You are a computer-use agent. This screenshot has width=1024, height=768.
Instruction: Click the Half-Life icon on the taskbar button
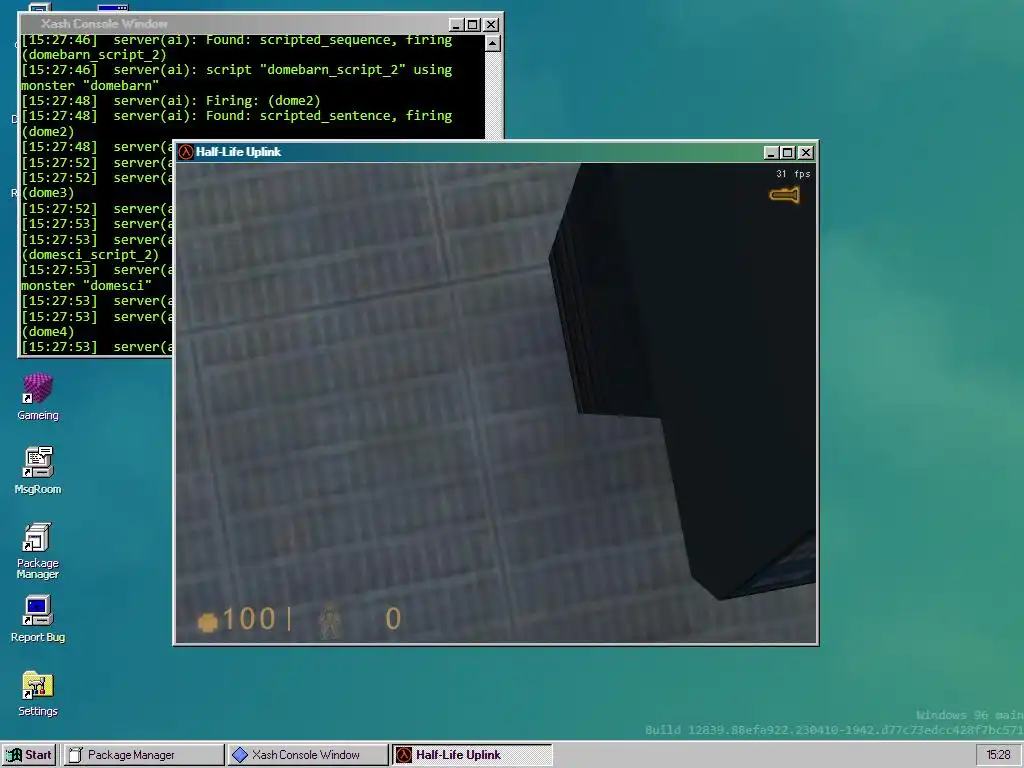pyautogui.click(x=404, y=755)
